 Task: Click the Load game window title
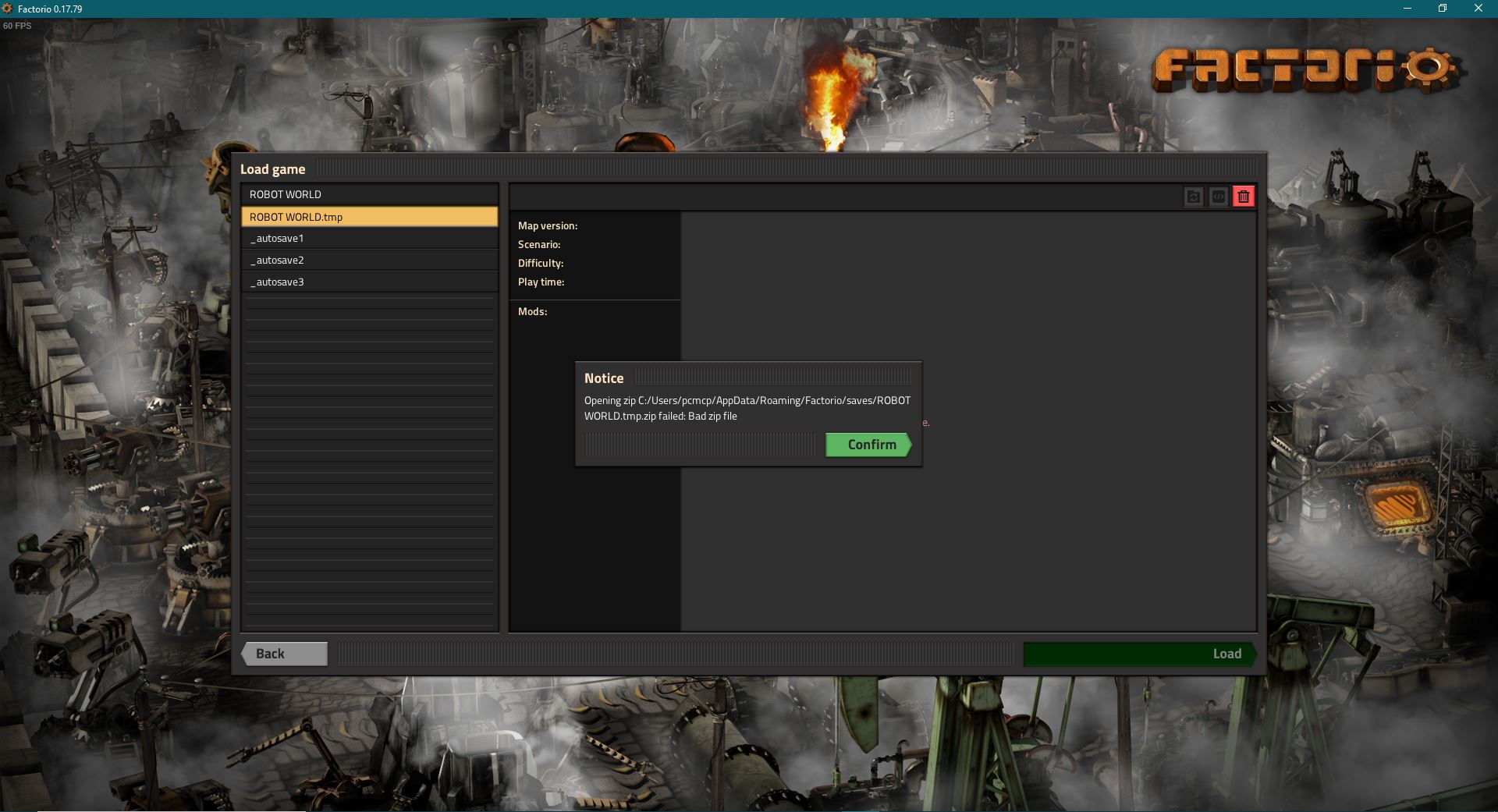[272, 169]
